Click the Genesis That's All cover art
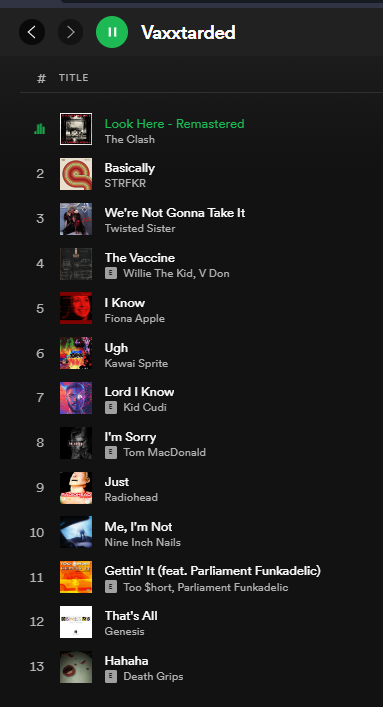383x707 pixels. (76, 622)
